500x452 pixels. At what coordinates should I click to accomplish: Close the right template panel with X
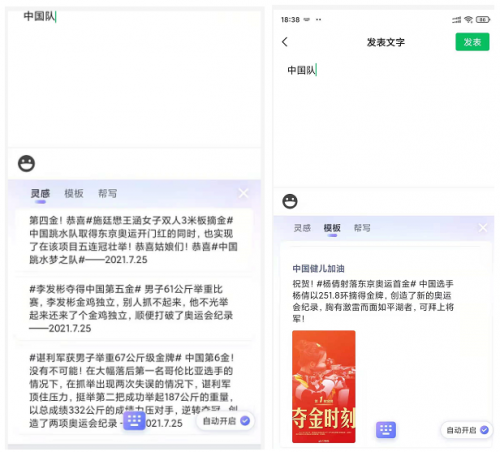[x=483, y=228]
